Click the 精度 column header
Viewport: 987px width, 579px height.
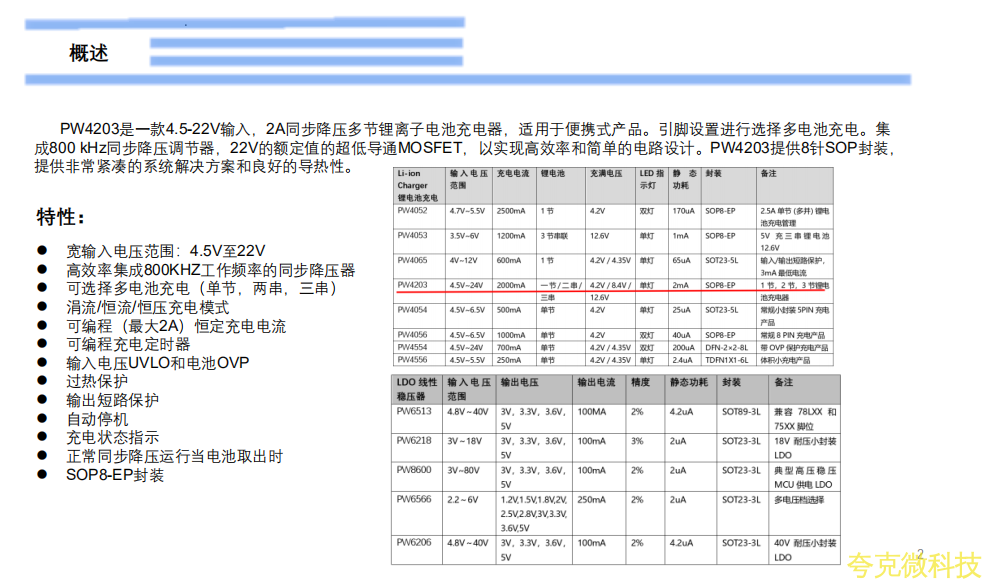pyautogui.click(x=641, y=382)
